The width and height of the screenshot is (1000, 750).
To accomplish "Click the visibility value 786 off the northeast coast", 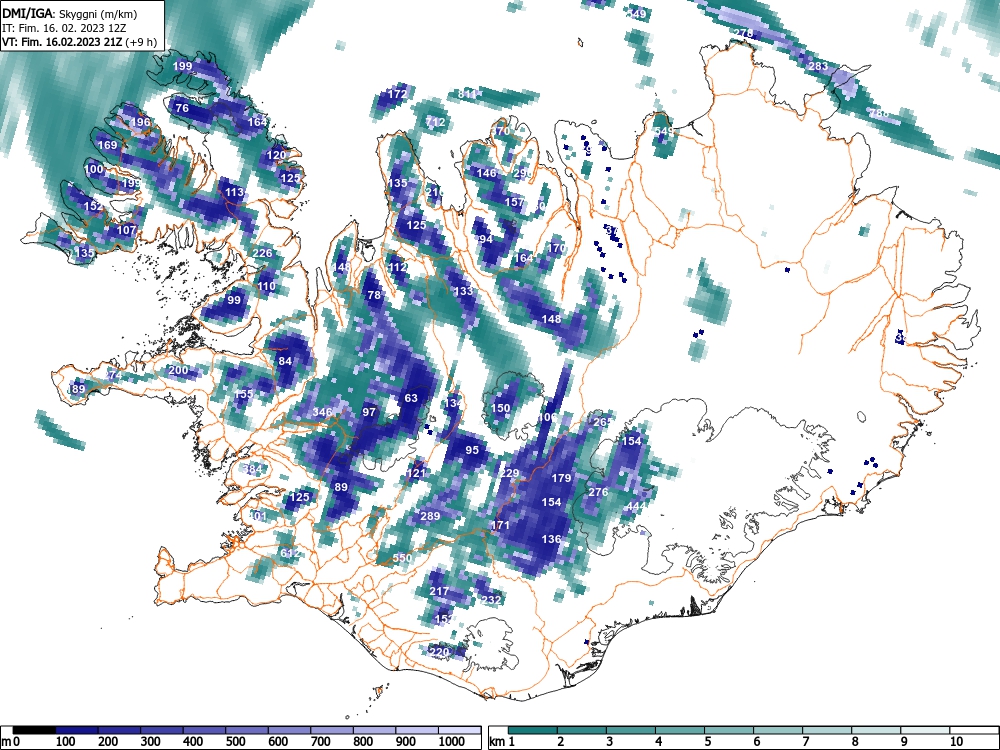I will coord(879,113).
